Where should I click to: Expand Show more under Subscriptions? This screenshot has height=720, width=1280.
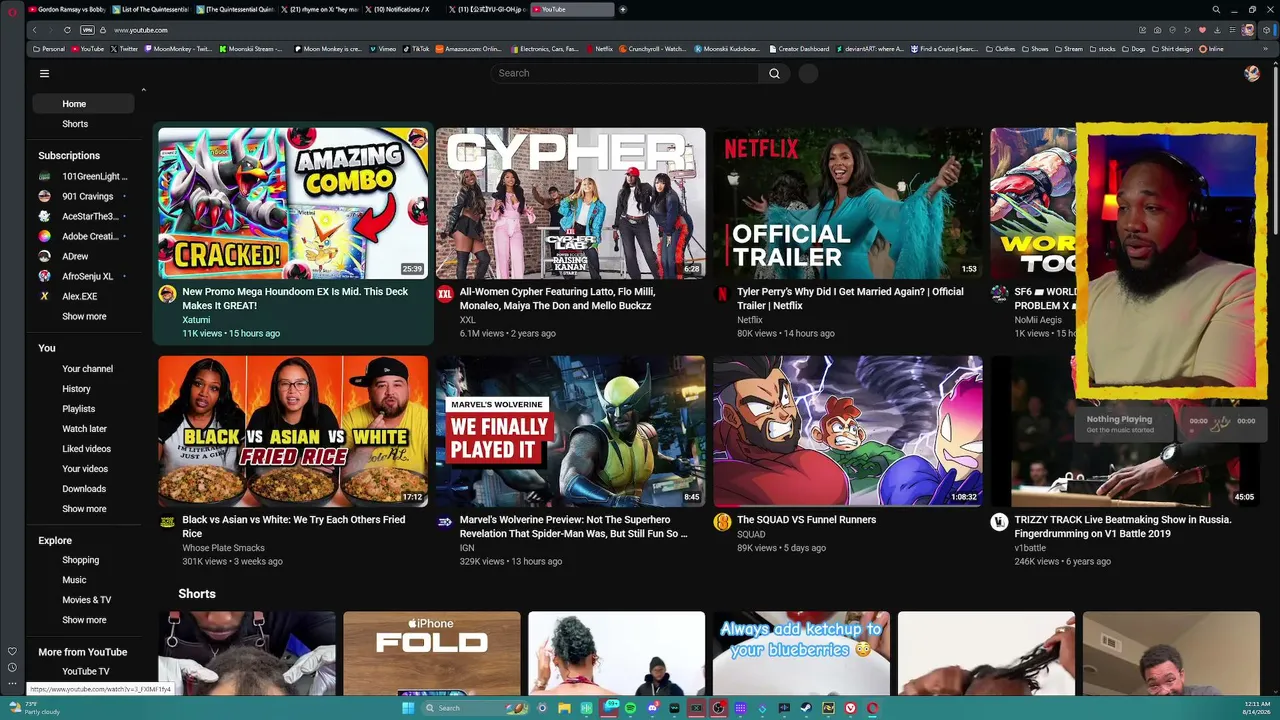[x=84, y=316]
